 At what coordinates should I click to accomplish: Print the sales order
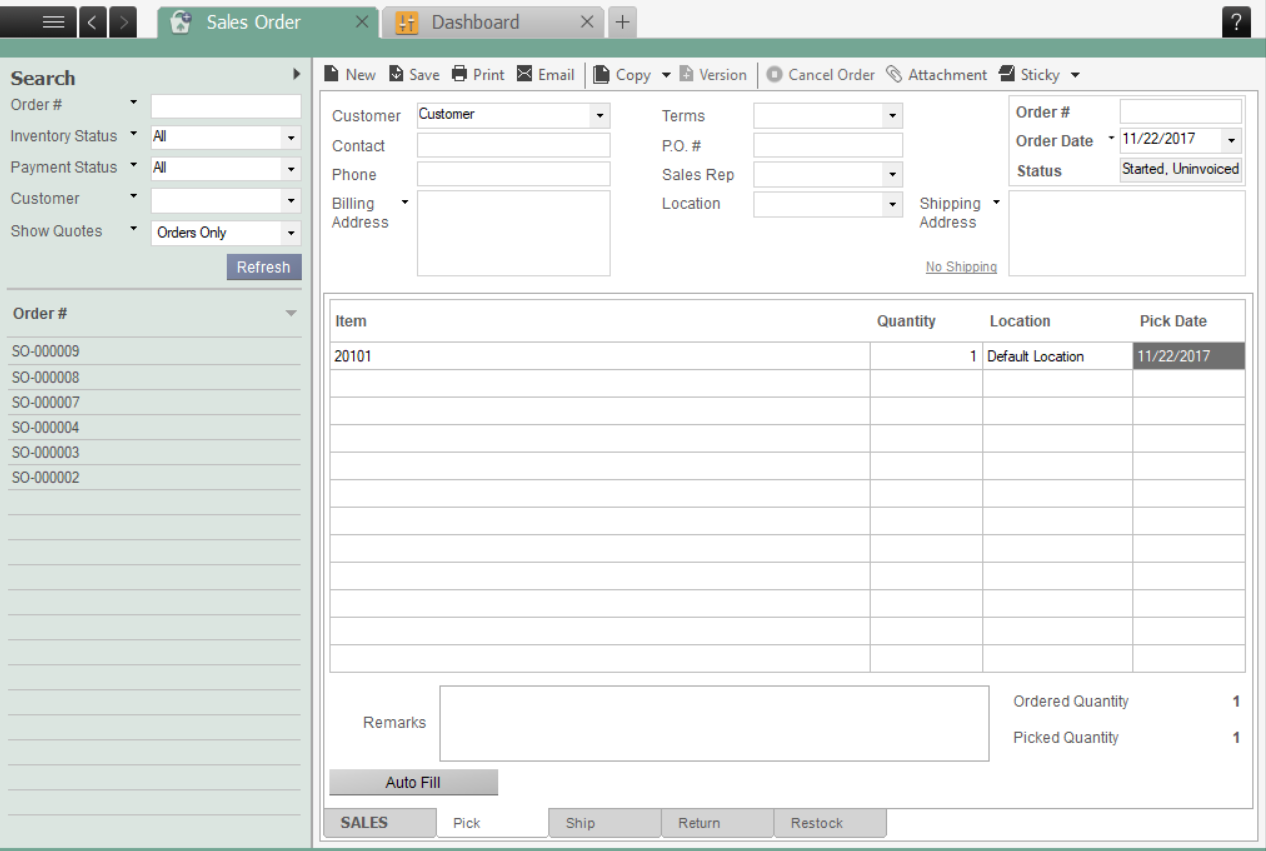(478, 74)
